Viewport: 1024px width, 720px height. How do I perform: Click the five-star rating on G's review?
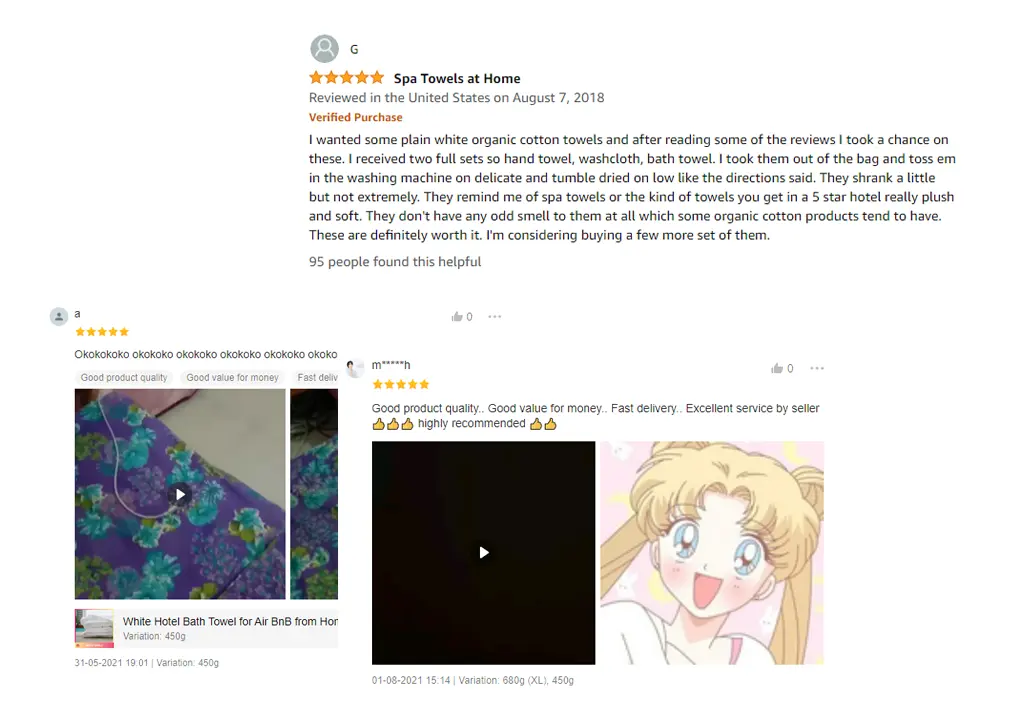346,78
